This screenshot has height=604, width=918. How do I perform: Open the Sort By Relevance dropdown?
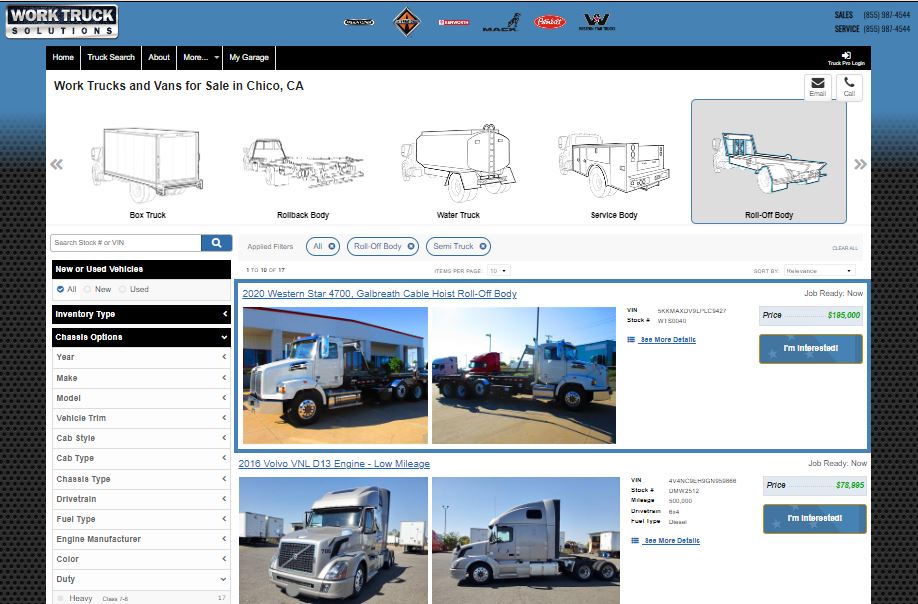[x=819, y=271]
